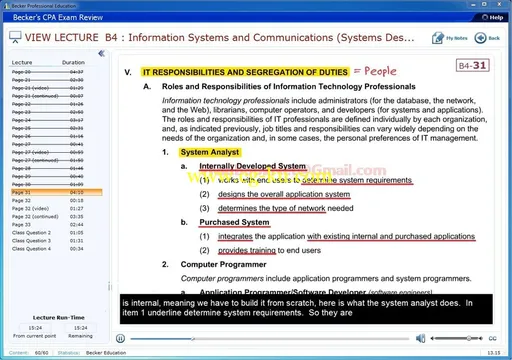Click the Duration column header

73,62
